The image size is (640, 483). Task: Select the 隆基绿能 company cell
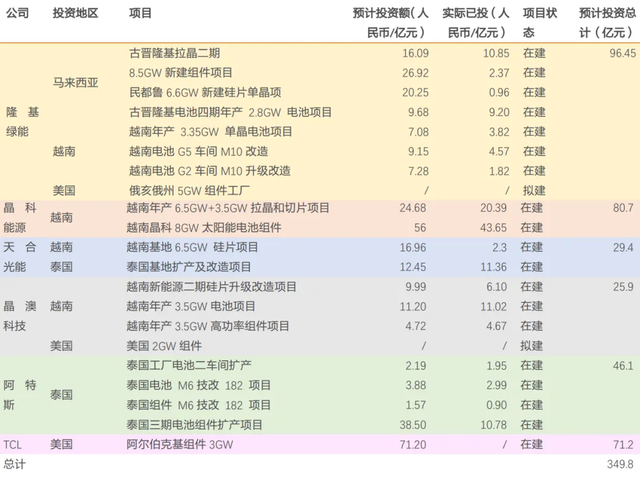coord(22,122)
